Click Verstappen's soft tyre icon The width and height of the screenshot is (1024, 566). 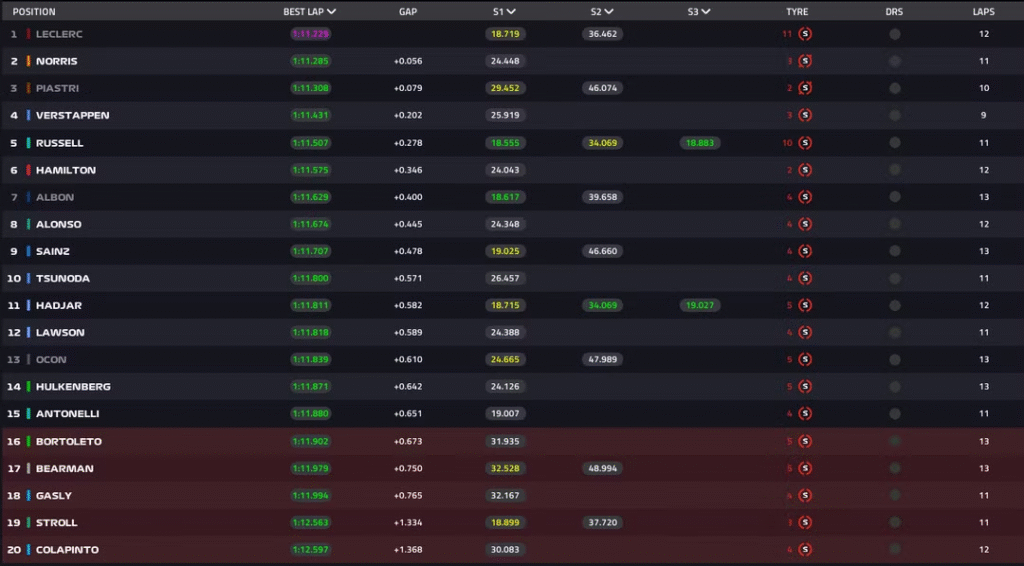tap(805, 115)
